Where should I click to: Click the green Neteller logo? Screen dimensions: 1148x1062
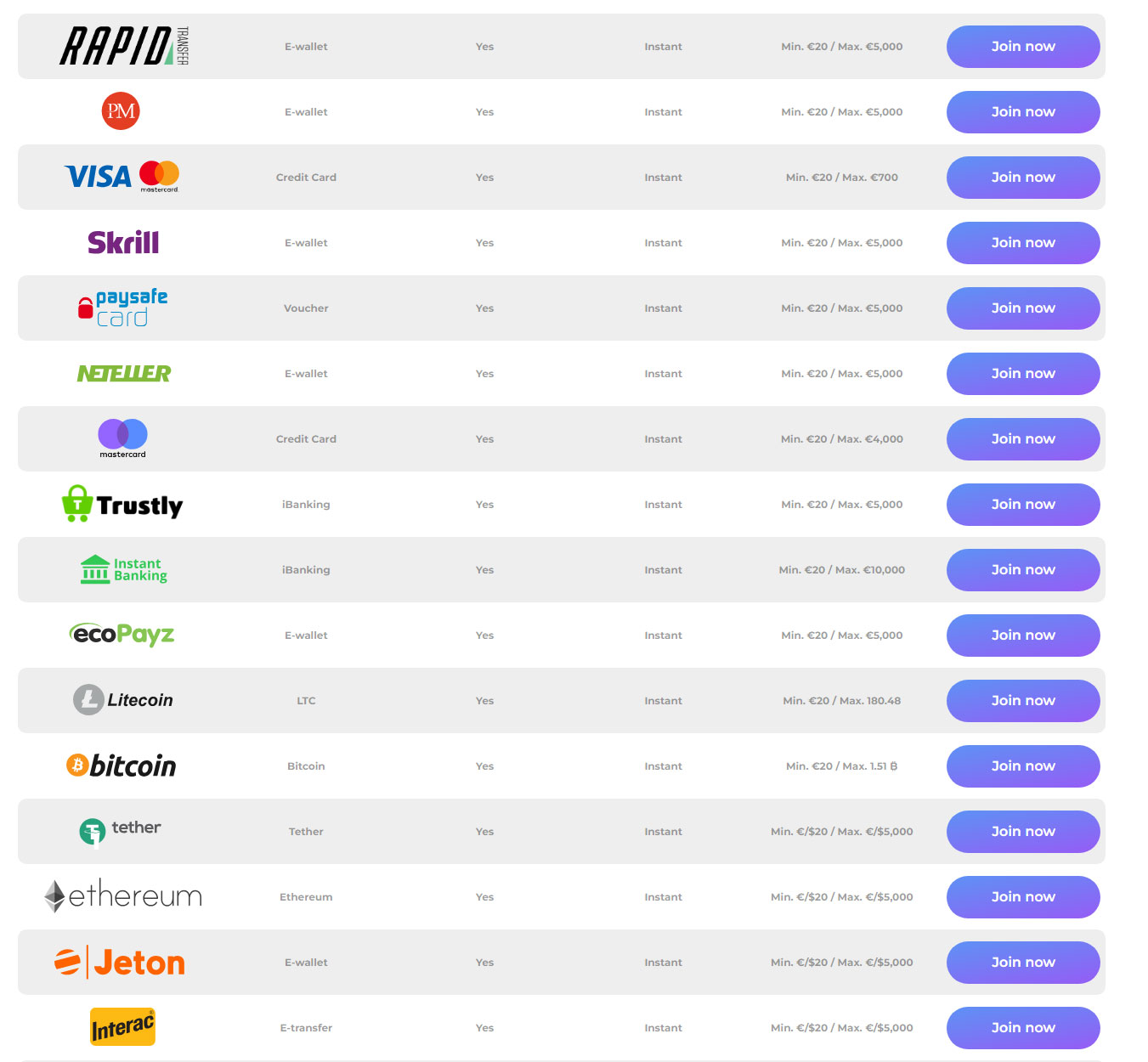pos(124,373)
